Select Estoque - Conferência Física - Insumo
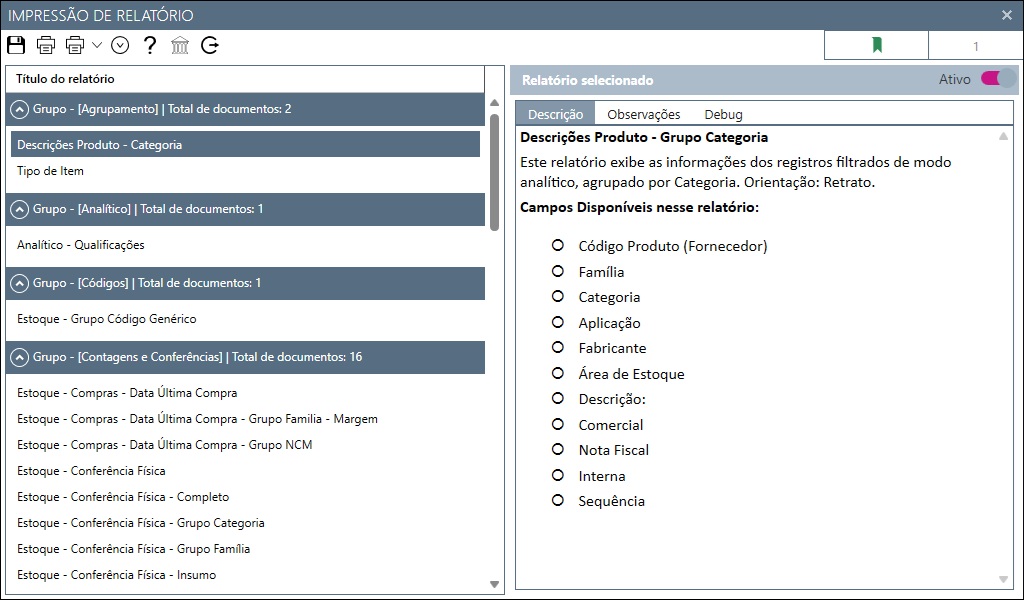Viewport: 1024px width, 600px height. coord(246,575)
